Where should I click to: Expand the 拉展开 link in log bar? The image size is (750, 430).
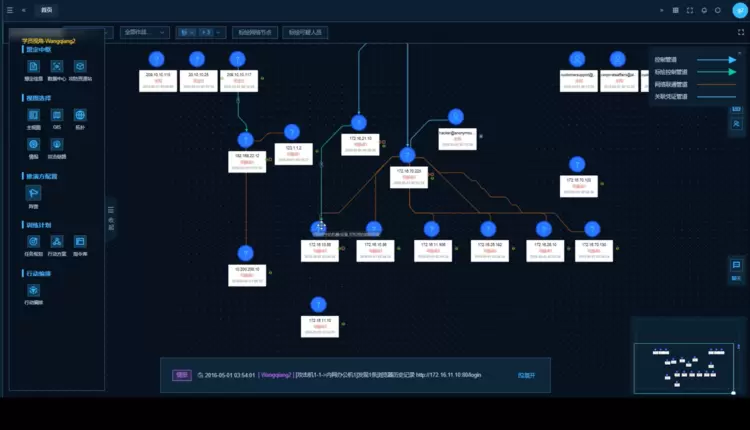pyautogui.click(x=526, y=375)
